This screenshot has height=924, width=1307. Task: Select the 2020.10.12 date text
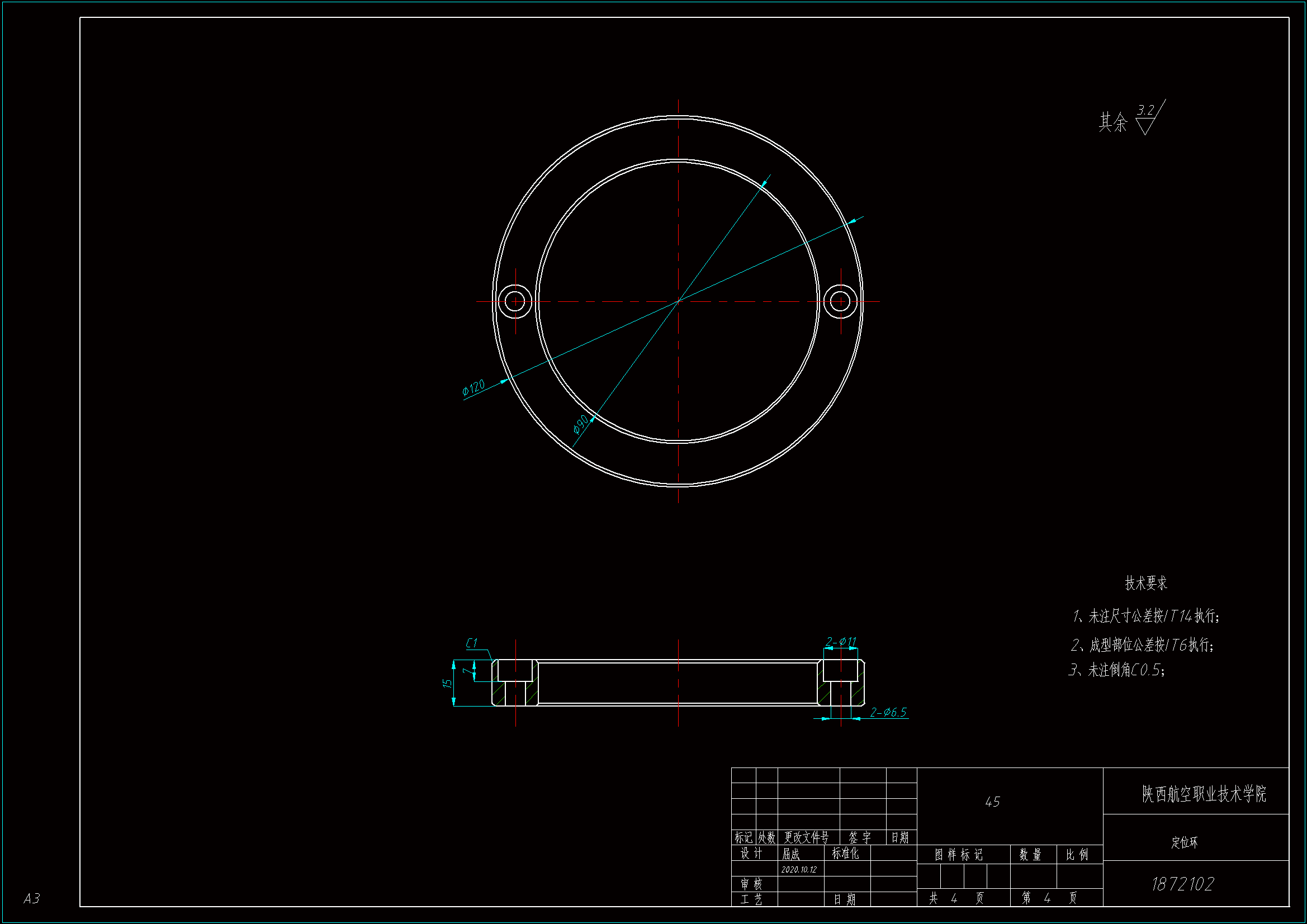799,870
